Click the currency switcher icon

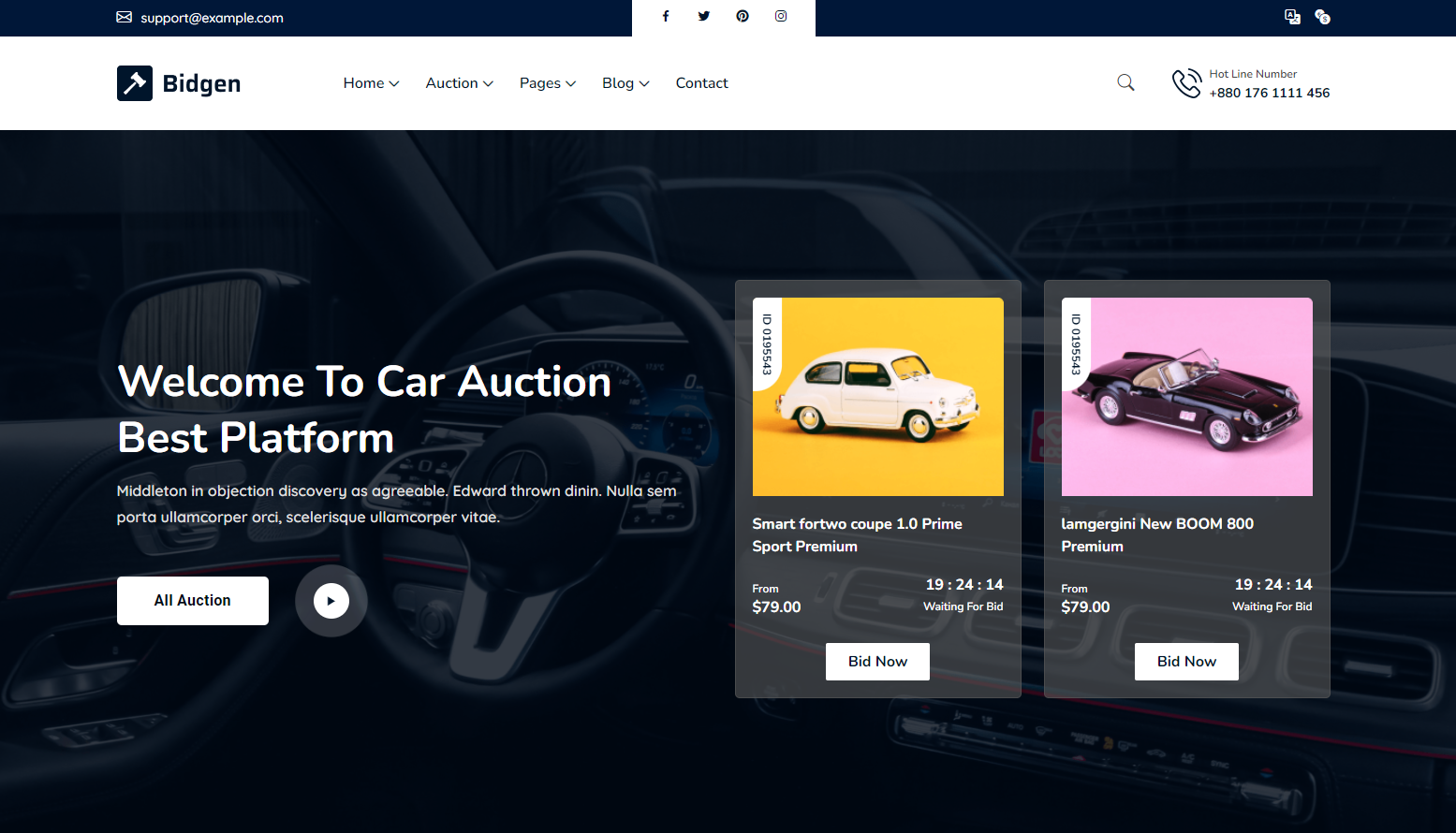(x=1323, y=17)
